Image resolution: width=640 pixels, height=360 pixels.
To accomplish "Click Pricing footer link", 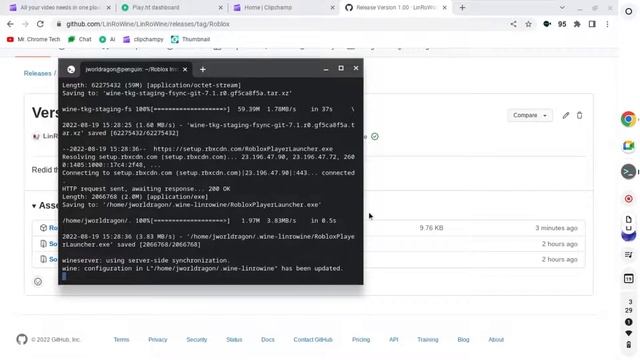I will pos(361,340).
